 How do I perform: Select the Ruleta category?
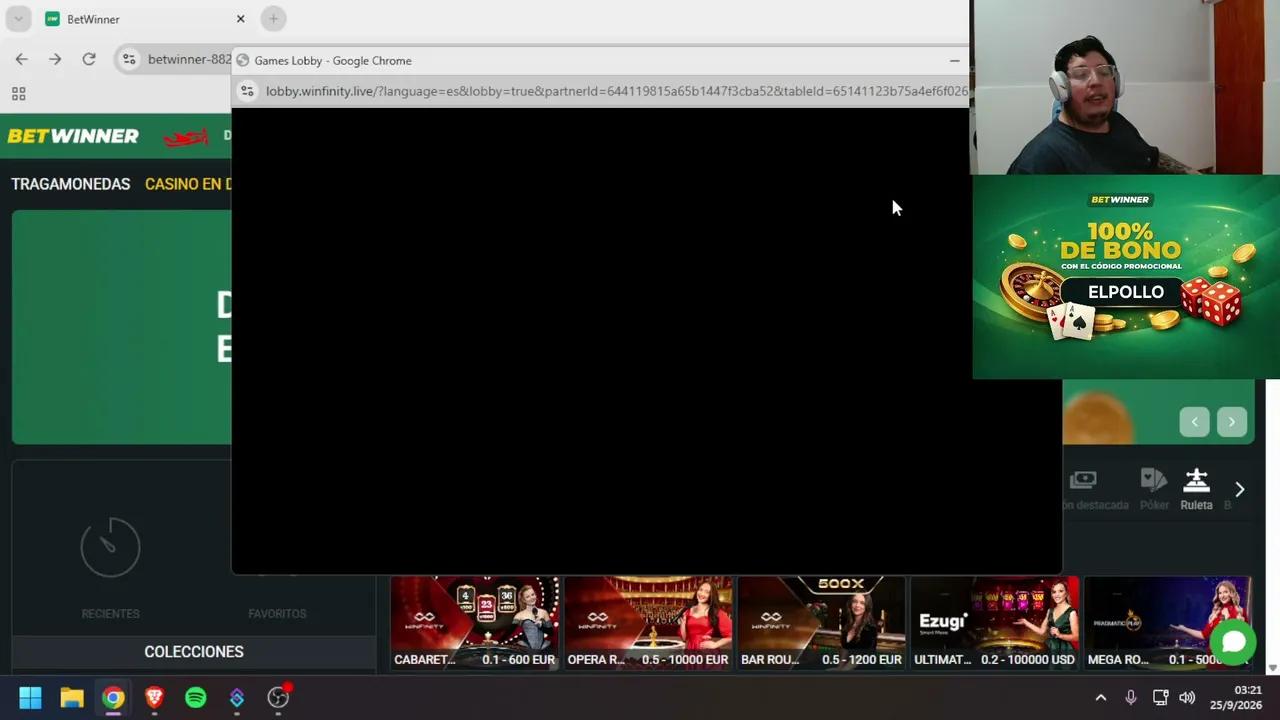[x=1196, y=489]
